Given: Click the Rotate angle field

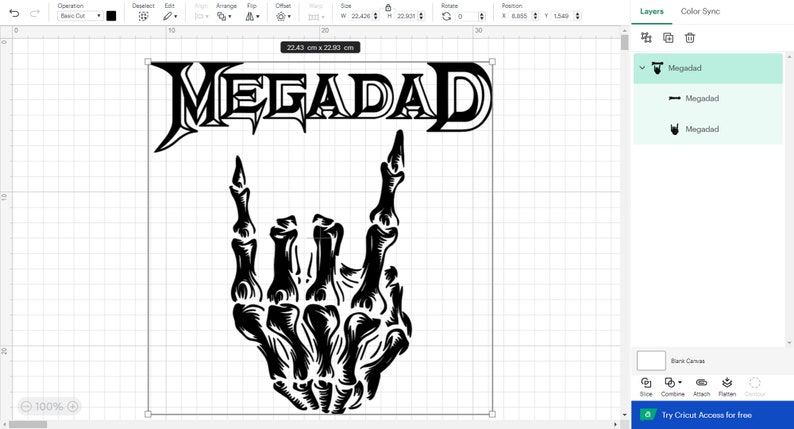Looking at the screenshot, I should click(466, 16).
